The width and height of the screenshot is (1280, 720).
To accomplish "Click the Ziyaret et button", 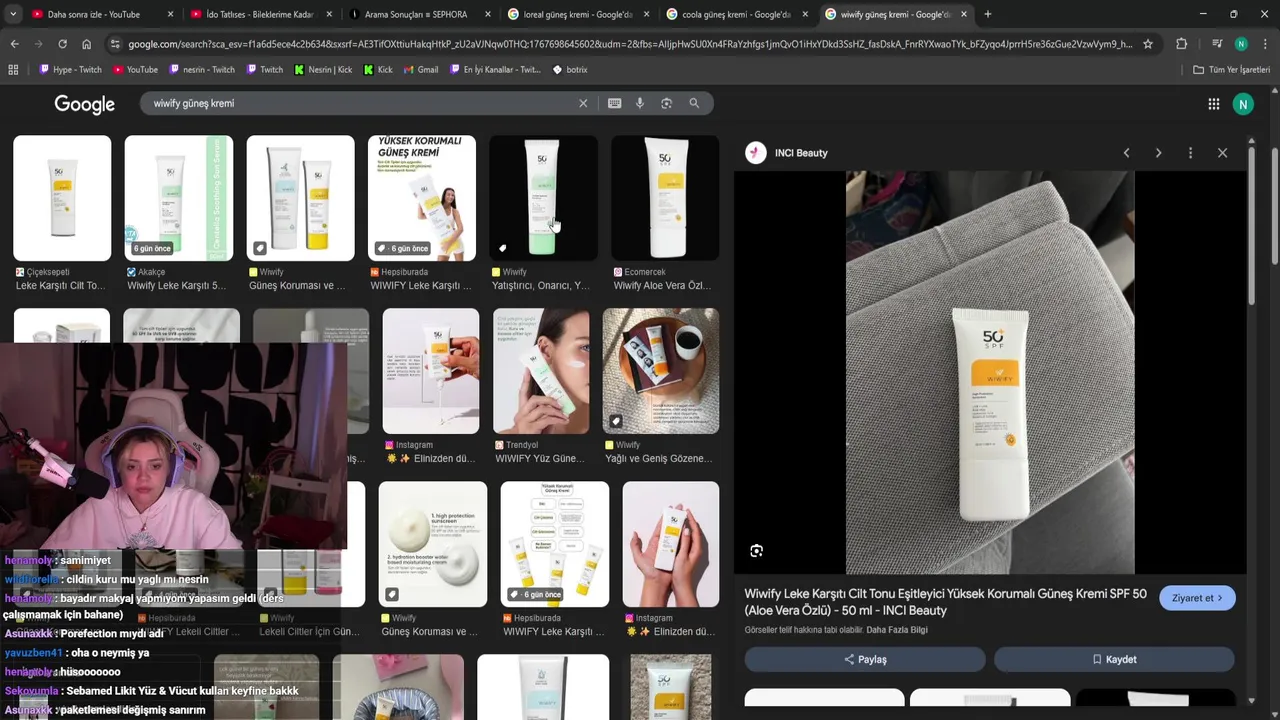I will pos(1197,598).
